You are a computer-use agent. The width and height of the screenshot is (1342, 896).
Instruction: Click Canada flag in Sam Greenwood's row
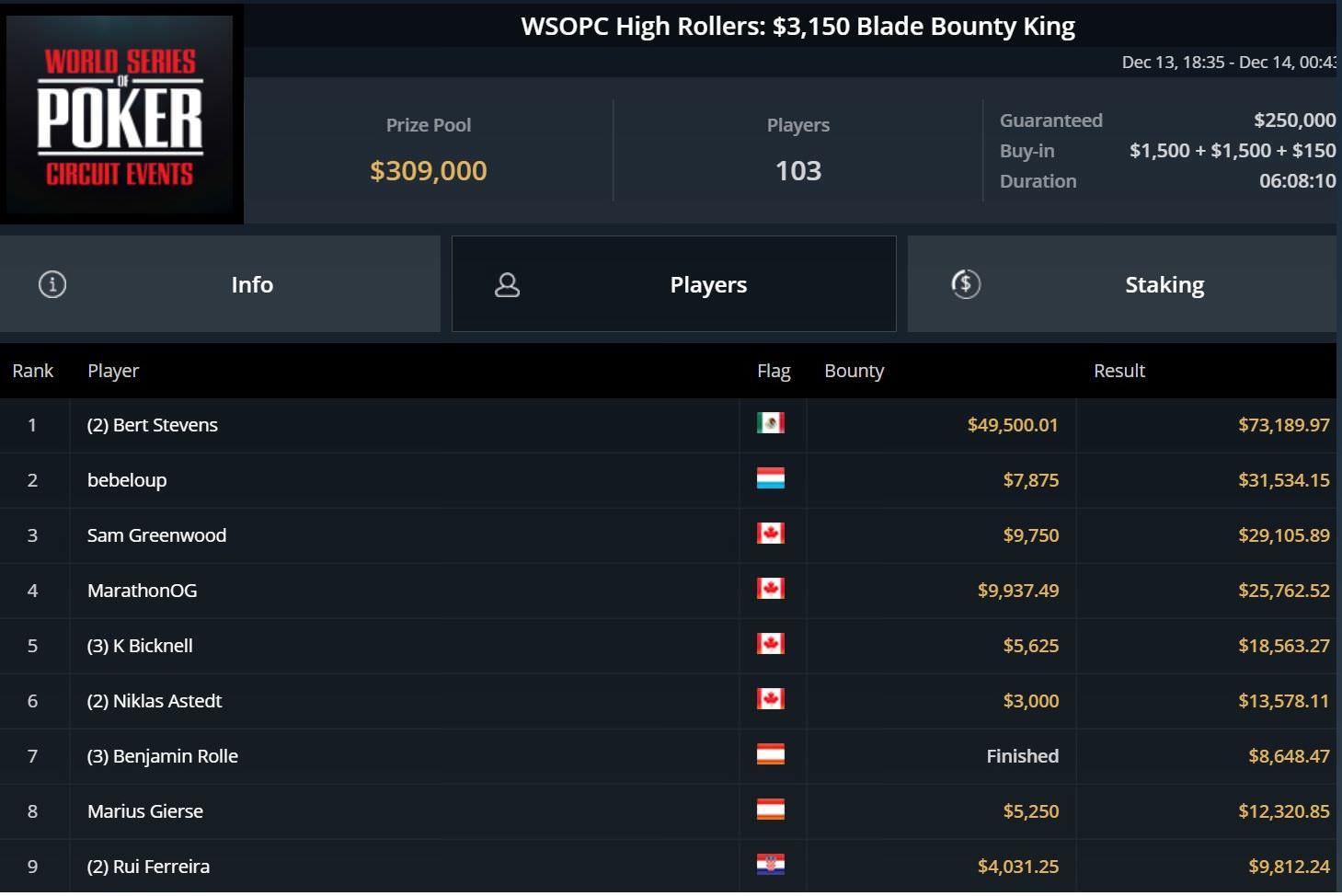[x=770, y=534]
